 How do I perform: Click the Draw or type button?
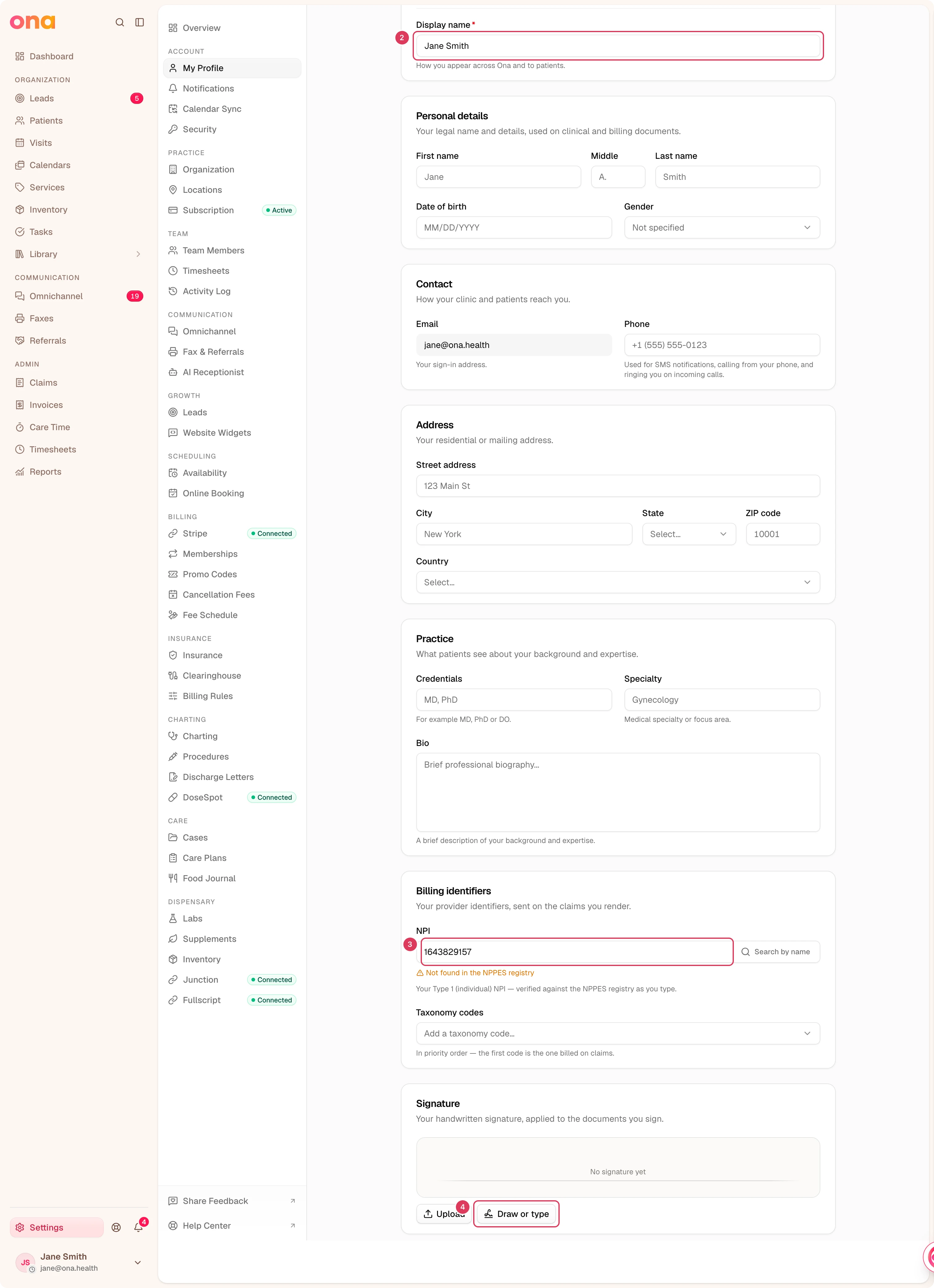coord(516,1214)
